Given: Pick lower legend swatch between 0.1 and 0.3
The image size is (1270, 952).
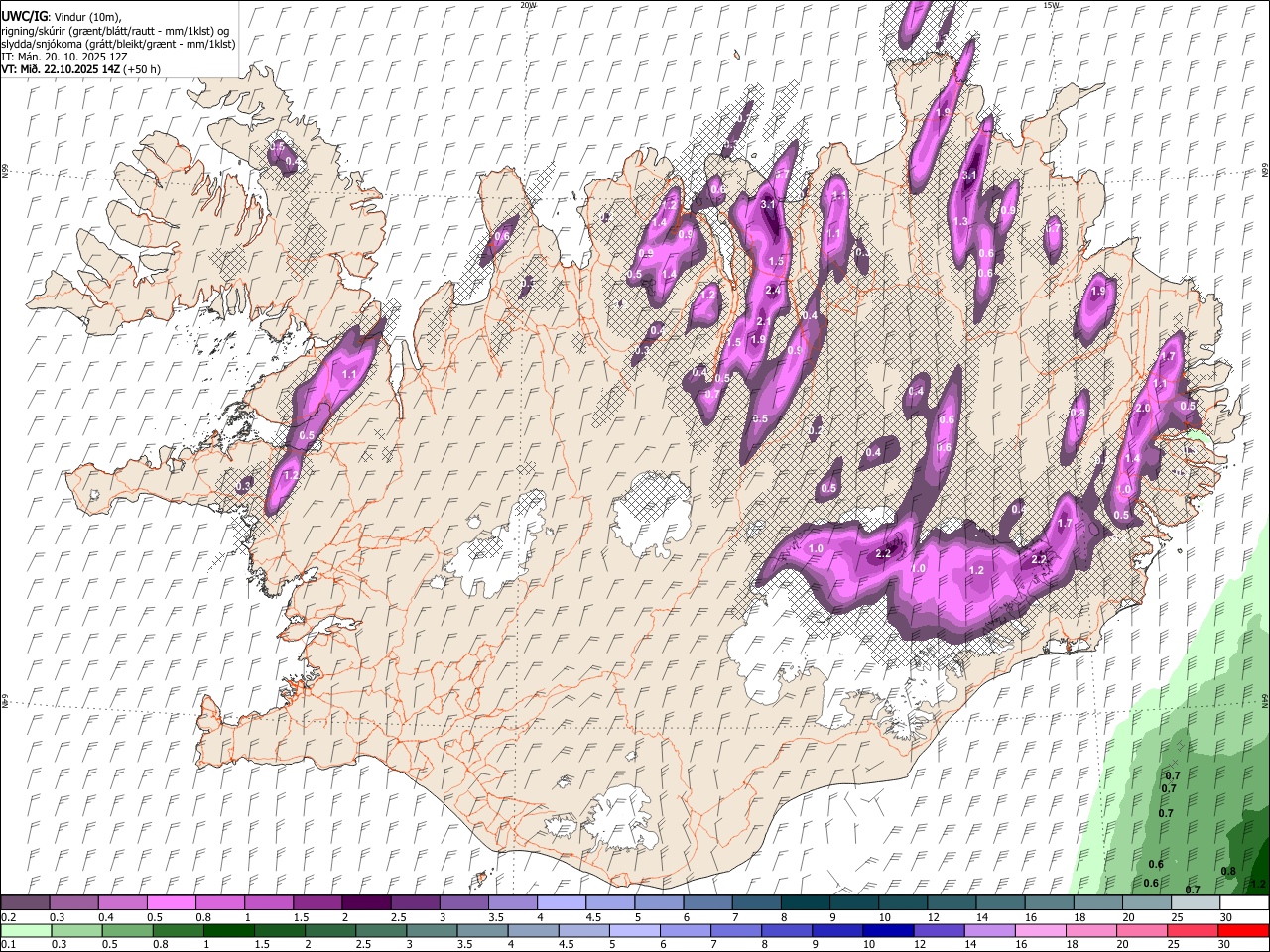Looking at the screenshot, I should pos(26,931).
